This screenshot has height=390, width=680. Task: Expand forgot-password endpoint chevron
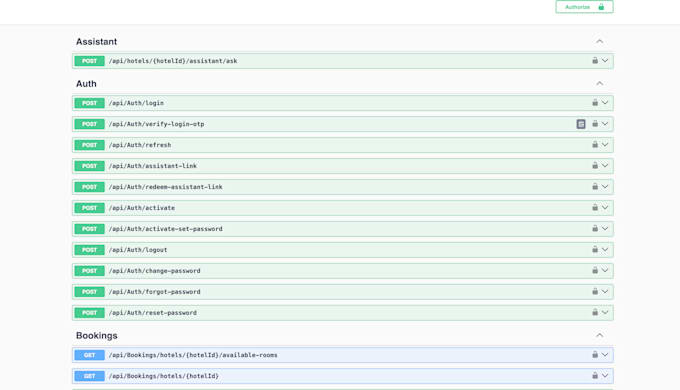pos(605,291)
